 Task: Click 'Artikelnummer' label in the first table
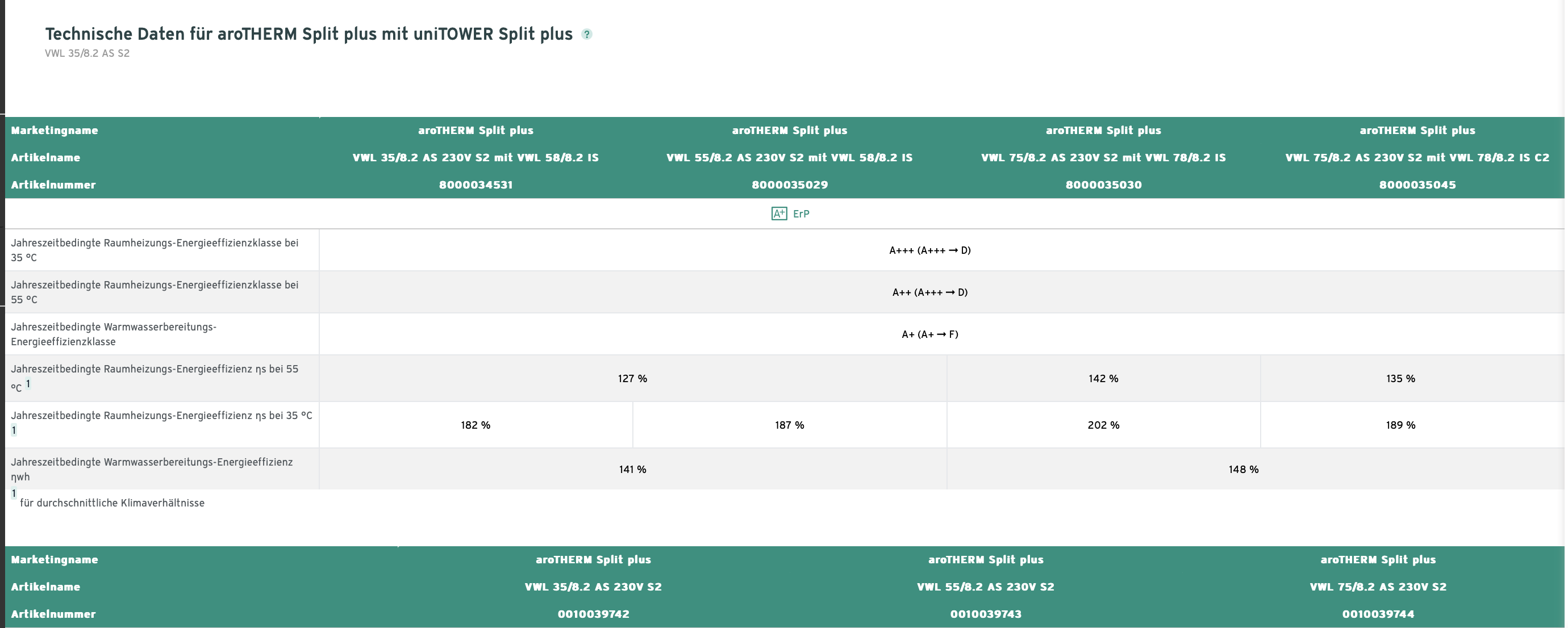point(53,185)
